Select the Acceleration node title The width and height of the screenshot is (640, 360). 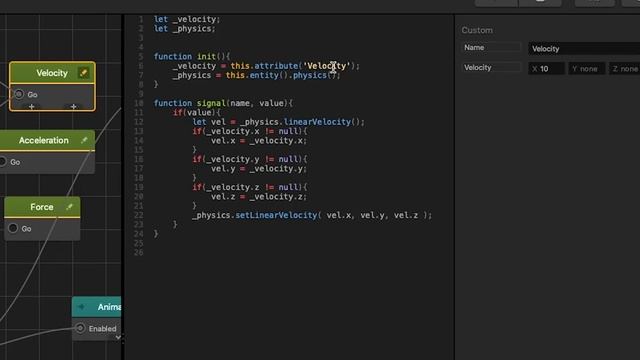click(x=44, y=140)
